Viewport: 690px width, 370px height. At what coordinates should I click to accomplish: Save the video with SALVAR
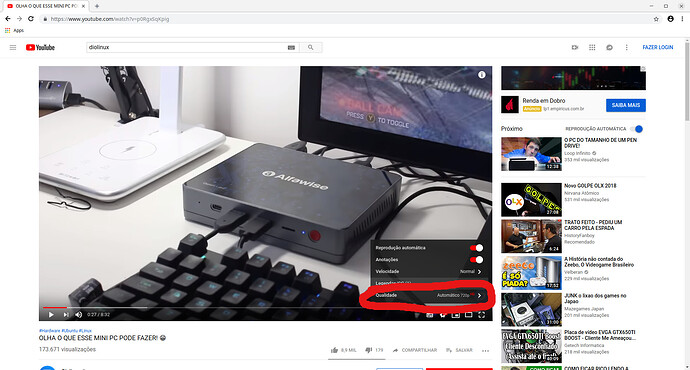click(x=459, y=350)
